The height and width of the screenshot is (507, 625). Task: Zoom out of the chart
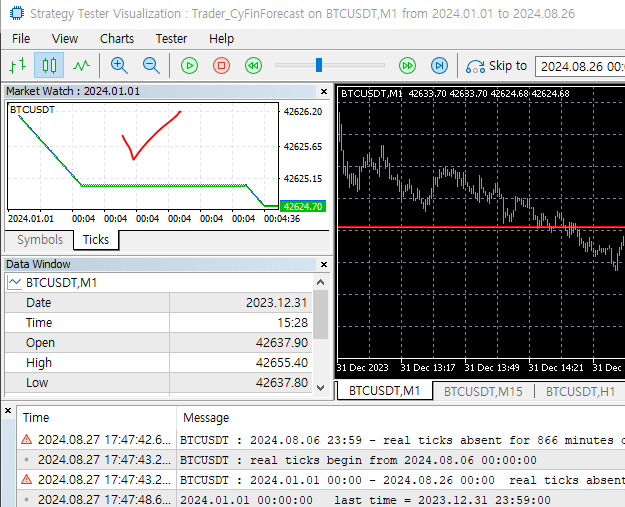click(151, 65)
